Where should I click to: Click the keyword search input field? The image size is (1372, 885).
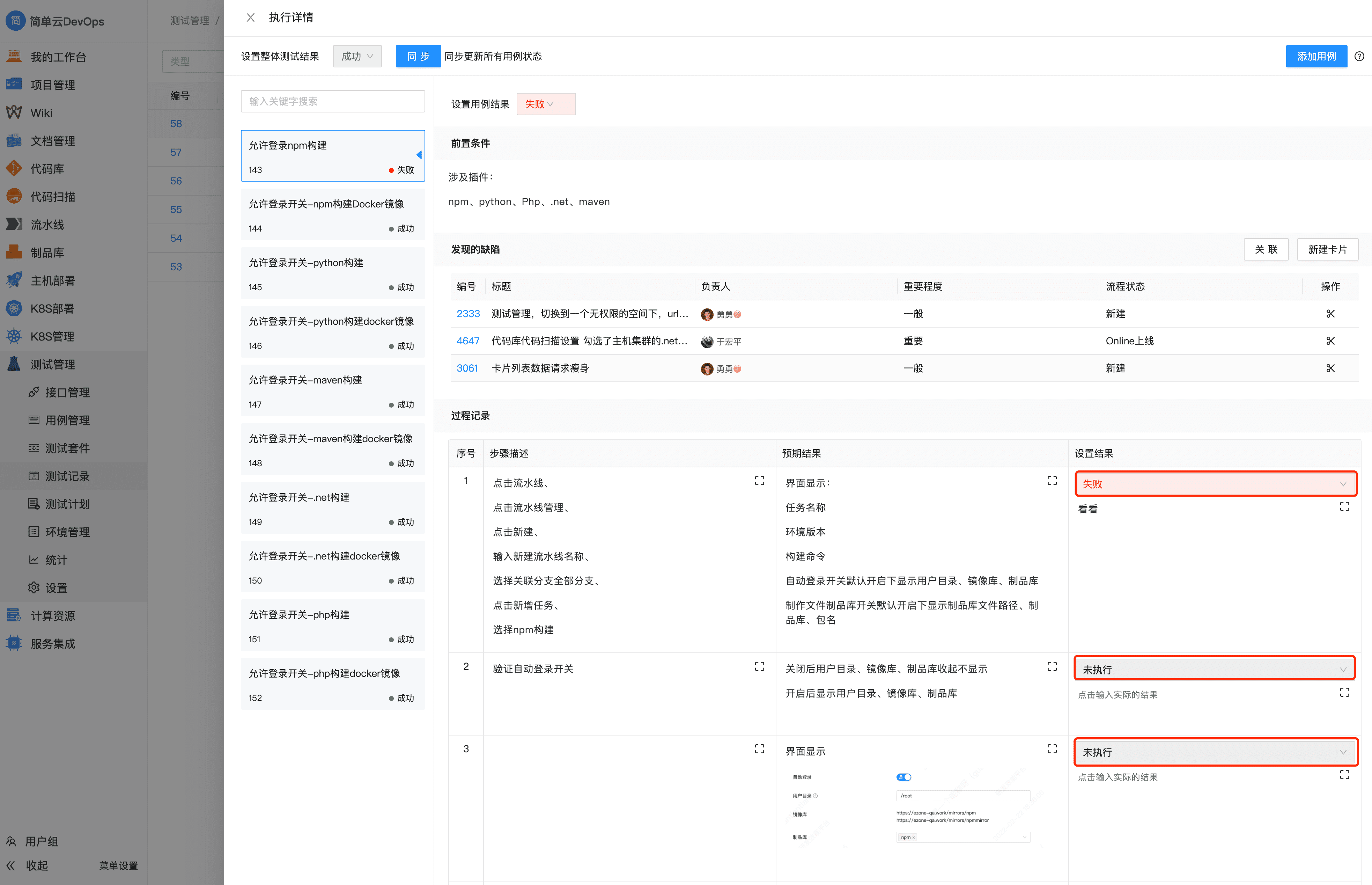332,101
